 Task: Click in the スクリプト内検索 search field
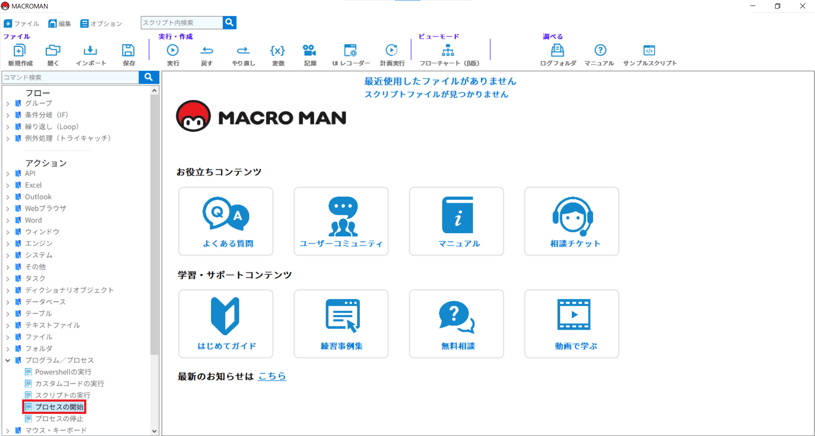(182, 23)
